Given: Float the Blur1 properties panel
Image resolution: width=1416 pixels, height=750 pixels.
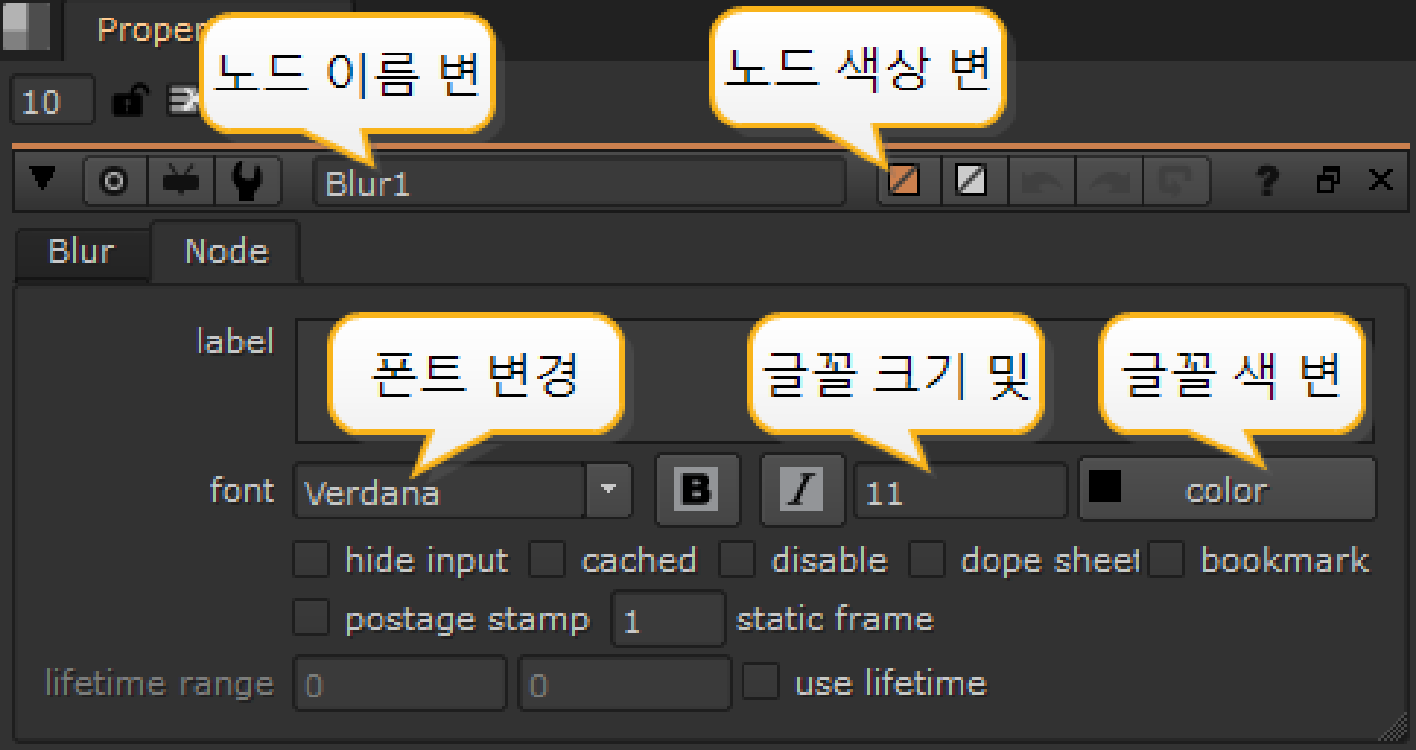Looking at the screenshot, I should (x=1328, y=181).
